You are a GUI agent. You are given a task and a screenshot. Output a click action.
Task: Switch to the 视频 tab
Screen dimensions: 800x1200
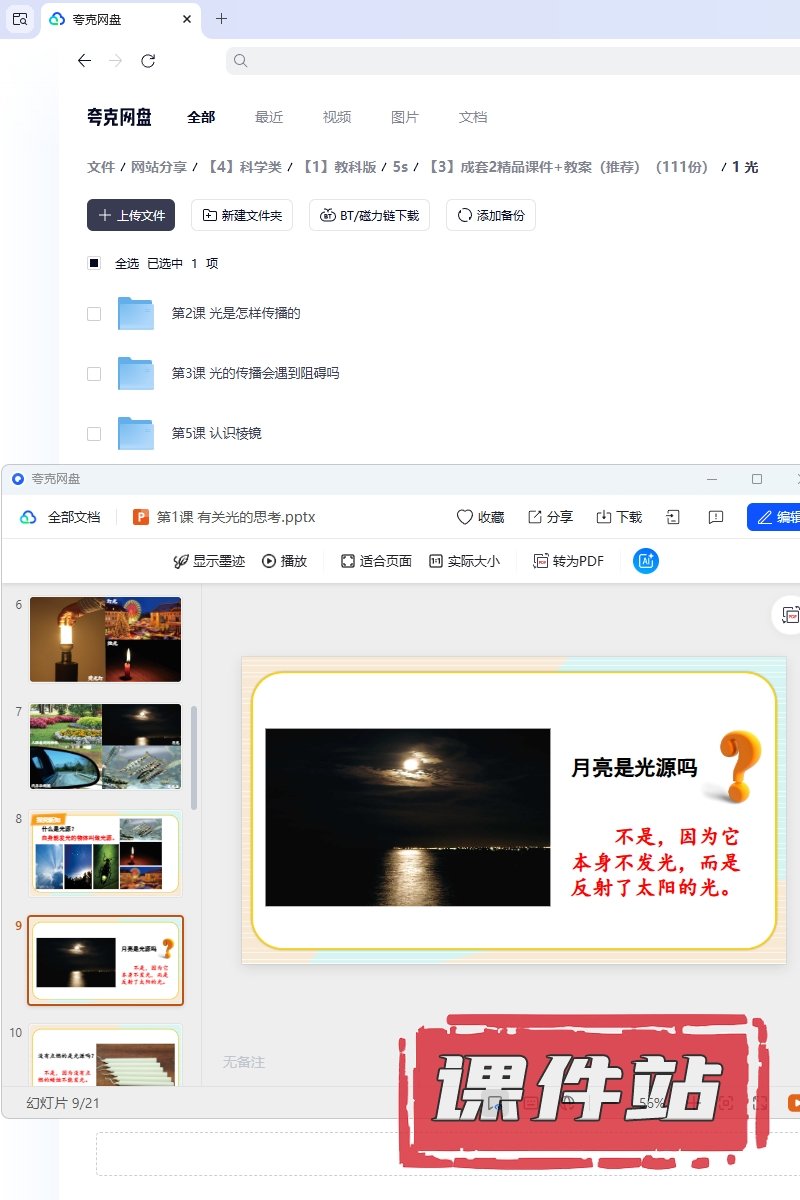coord(337,117)
